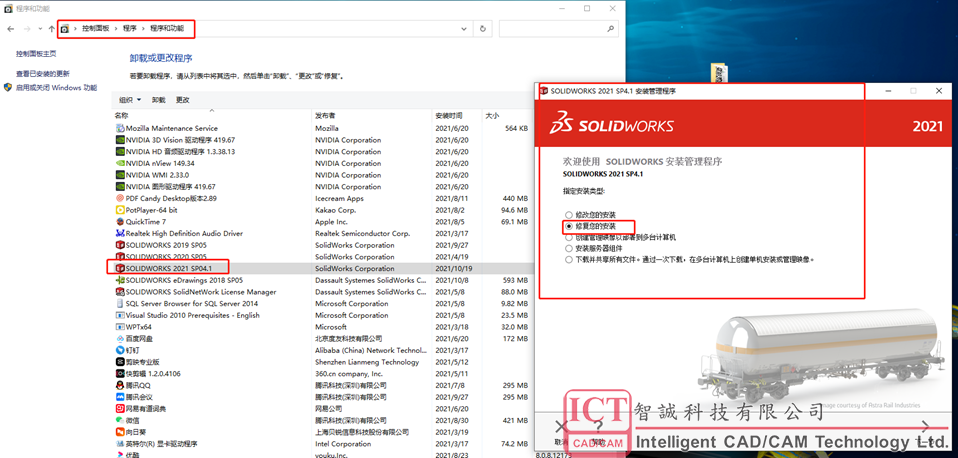Click the SQL Server Browser icon
The height and width of the screenshot is (458, 958).
[x=120, y=304]
